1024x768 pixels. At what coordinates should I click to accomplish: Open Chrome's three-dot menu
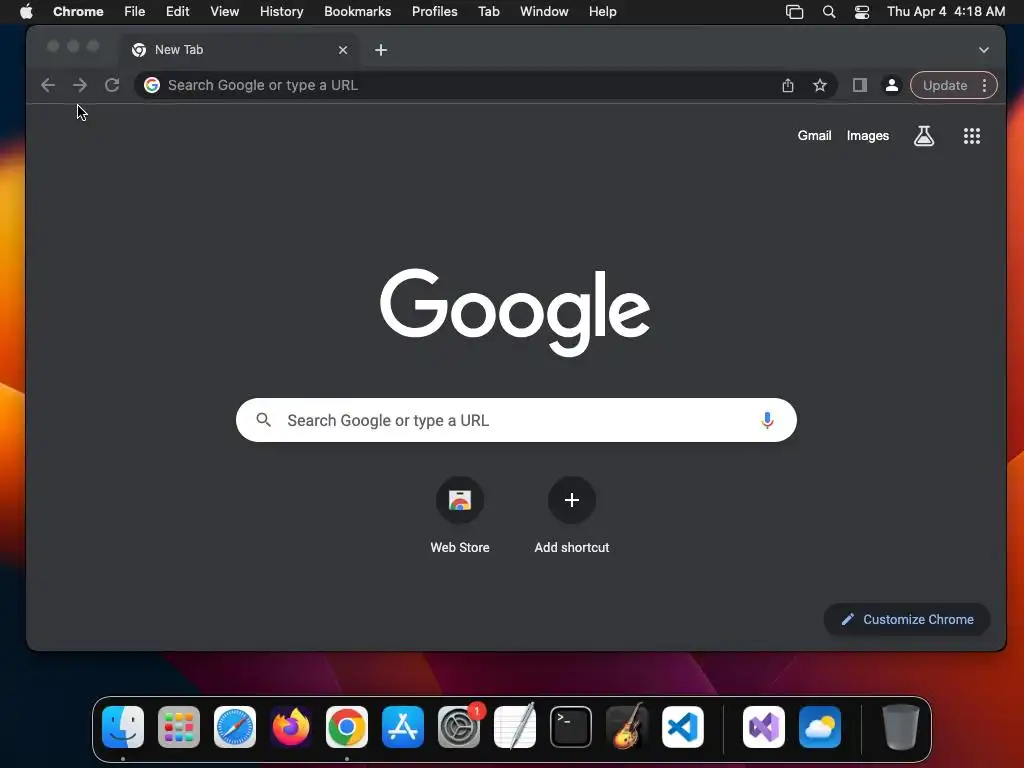(984, 85)
